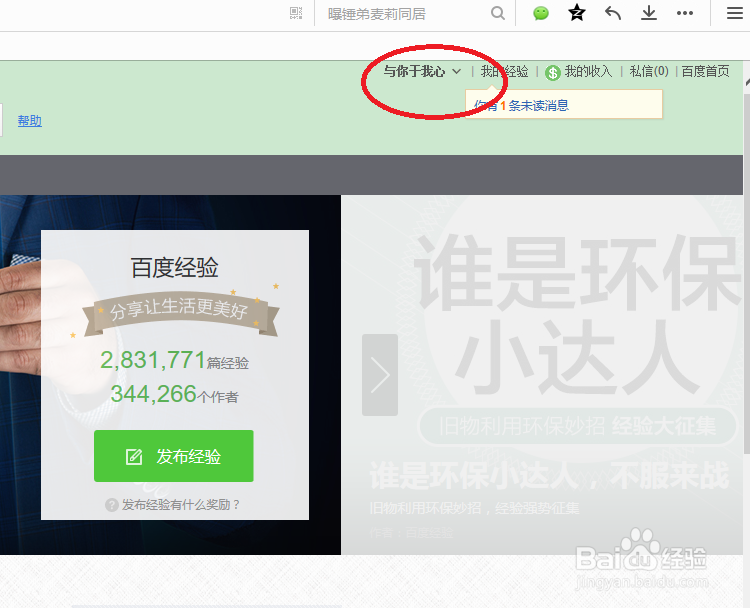The width and height of the screenshot is (750, 608).
Task: Click the 344,266 个作者 count
Action: [x=175, y=395]
